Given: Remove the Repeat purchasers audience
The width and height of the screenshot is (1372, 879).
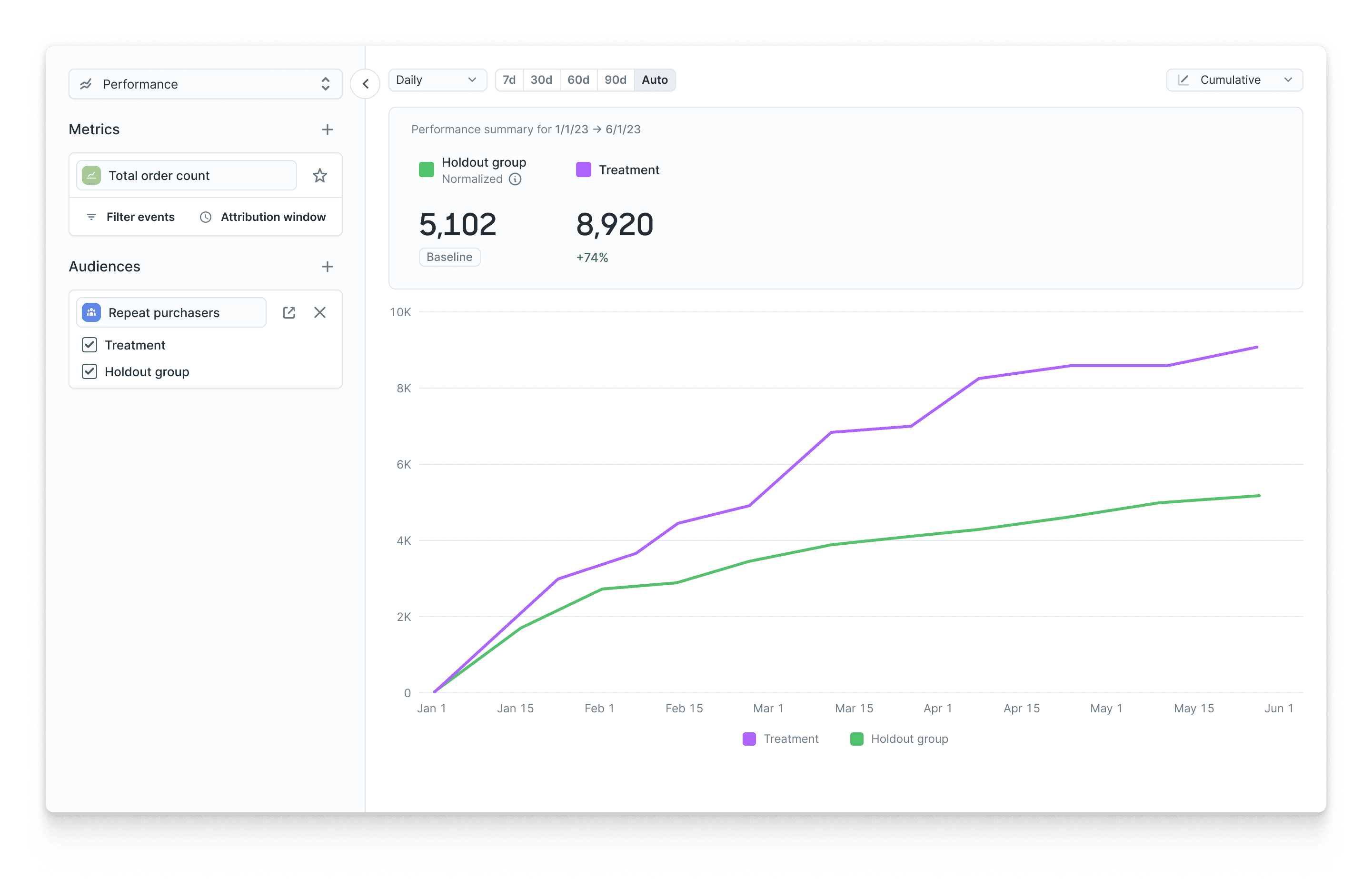Looking at the screenshot, I should click(x=320, y=312).
